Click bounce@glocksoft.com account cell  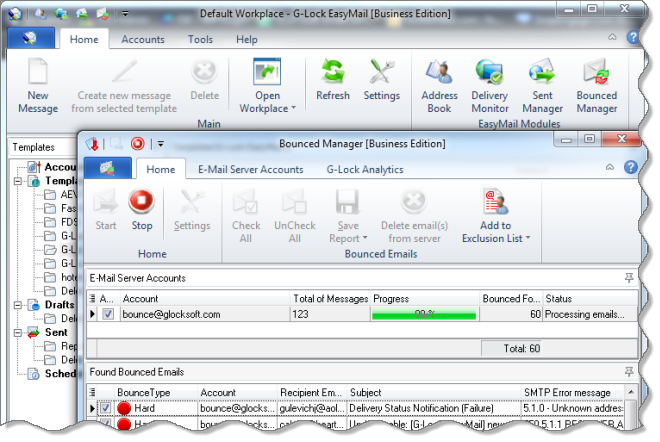(205, 314)
